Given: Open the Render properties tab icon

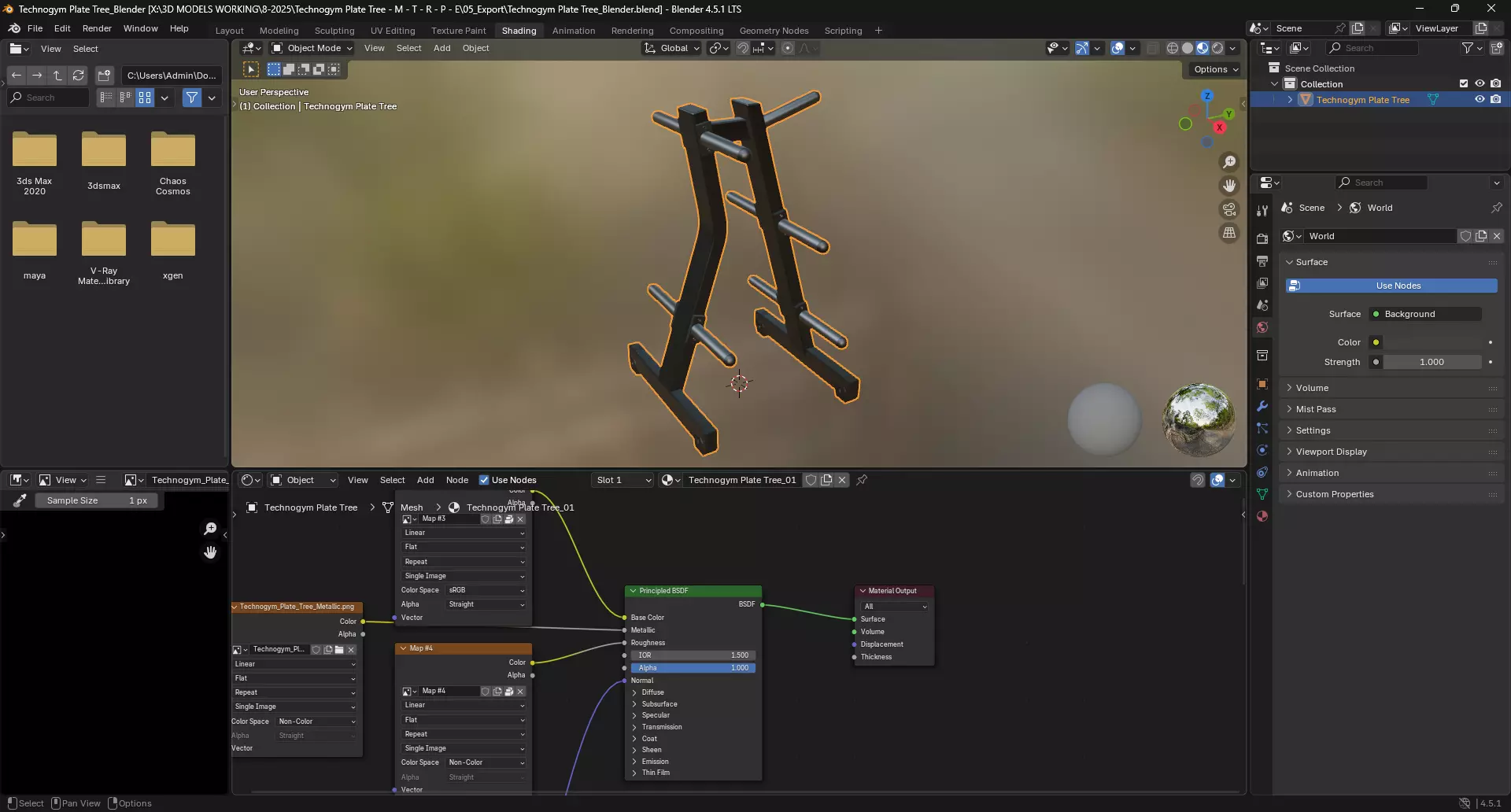Looking at the screenshot, I should (x=1262, y=239).
